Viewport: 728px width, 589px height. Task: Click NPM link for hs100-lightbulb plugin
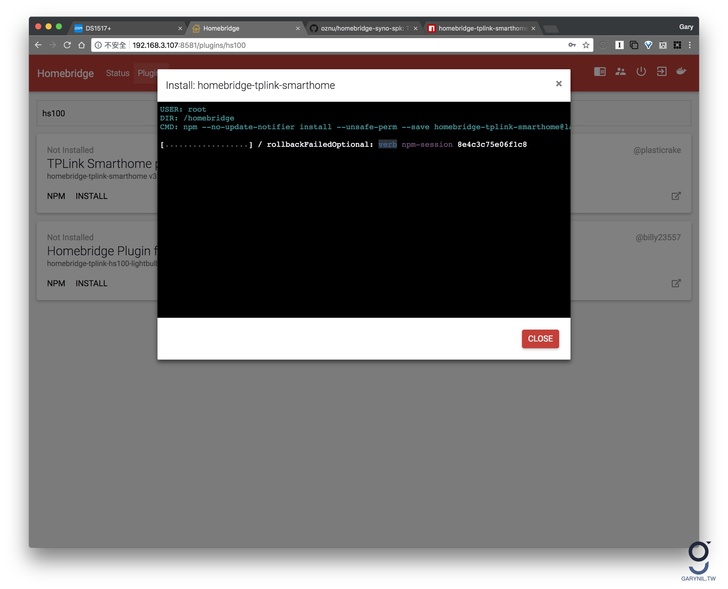56,283
